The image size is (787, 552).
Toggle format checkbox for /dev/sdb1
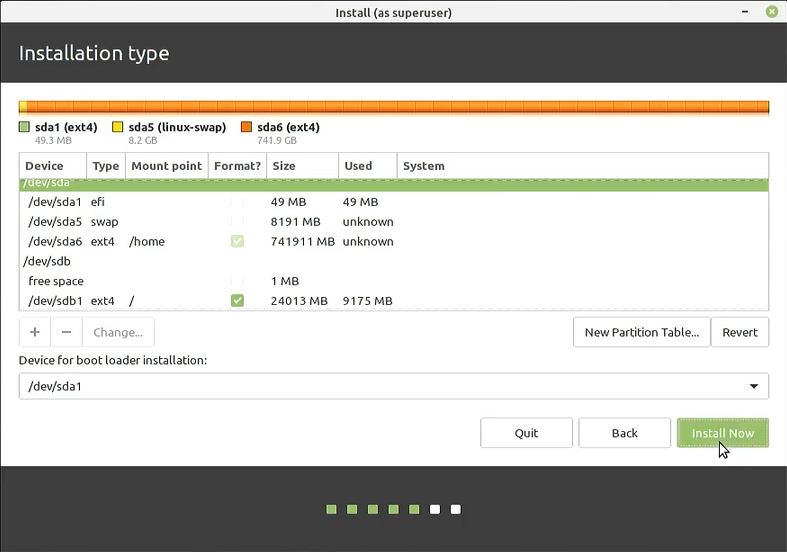click(237, 301)
